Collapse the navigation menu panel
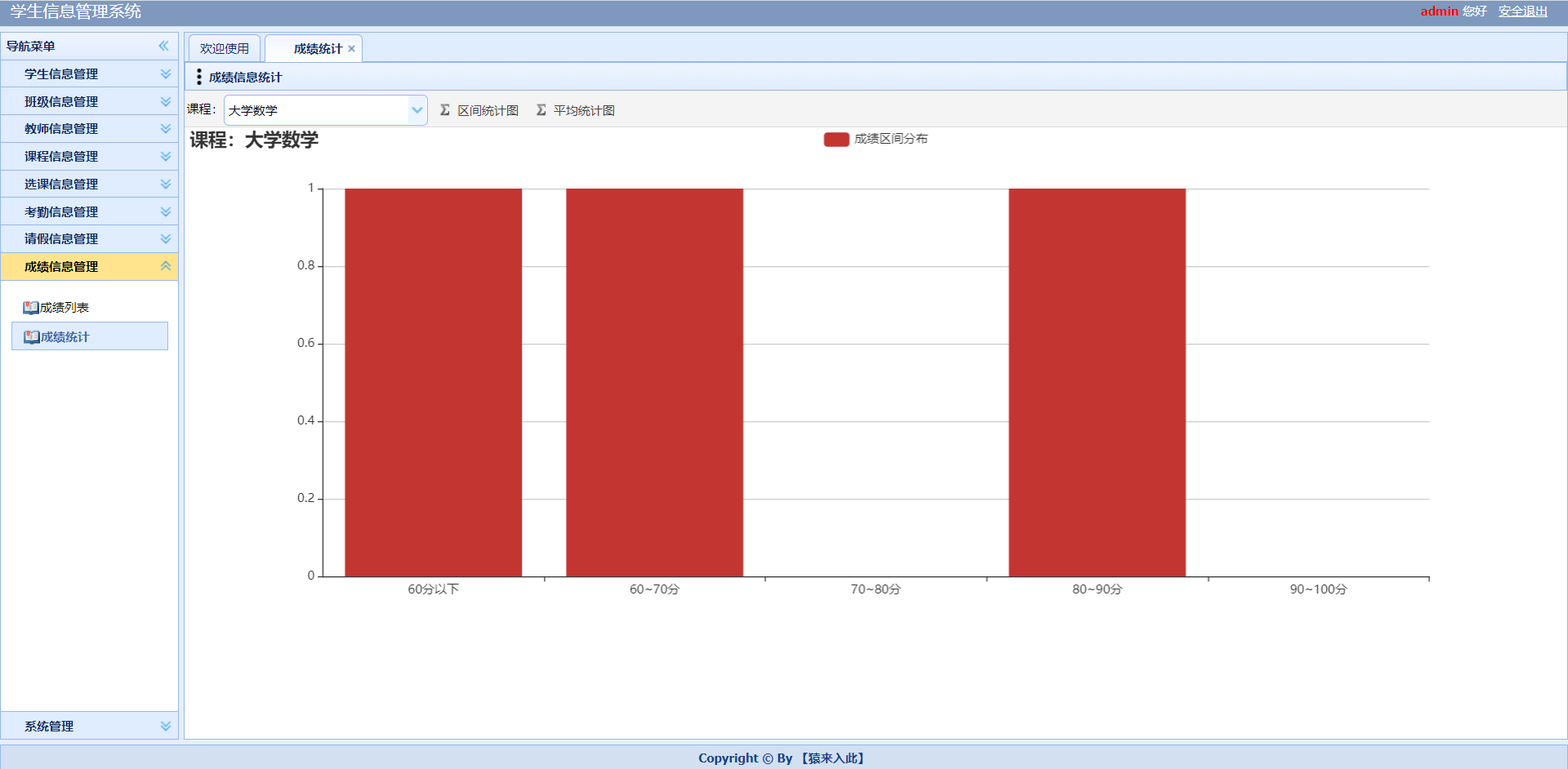 (x=163, y=46)
